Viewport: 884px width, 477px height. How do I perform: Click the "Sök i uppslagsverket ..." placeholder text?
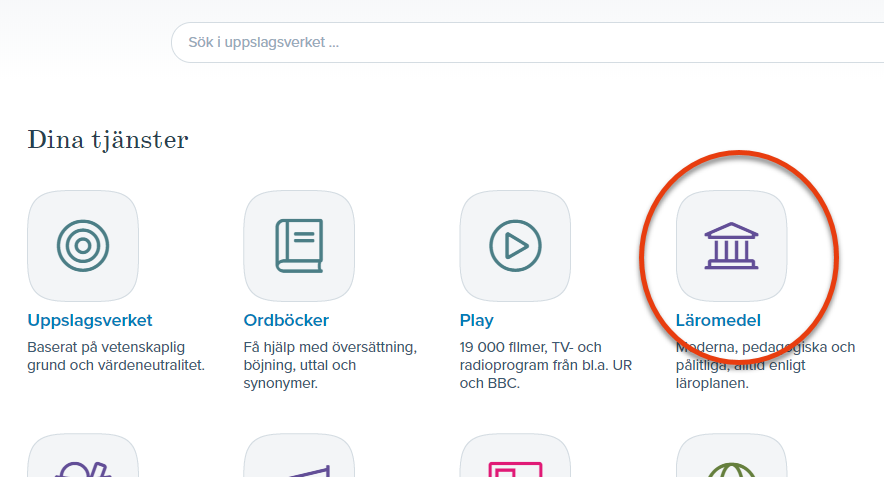pos(263,42)
